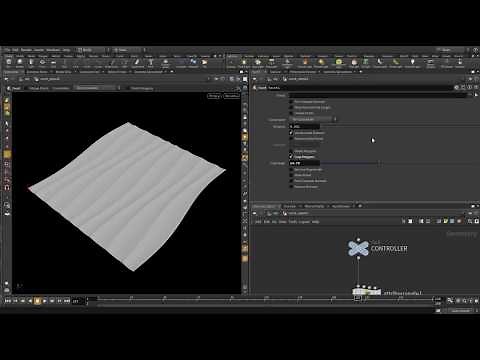Click the yellow sticky note icon in network toolbar
The image size is (480, 360).
pos(445,221)
